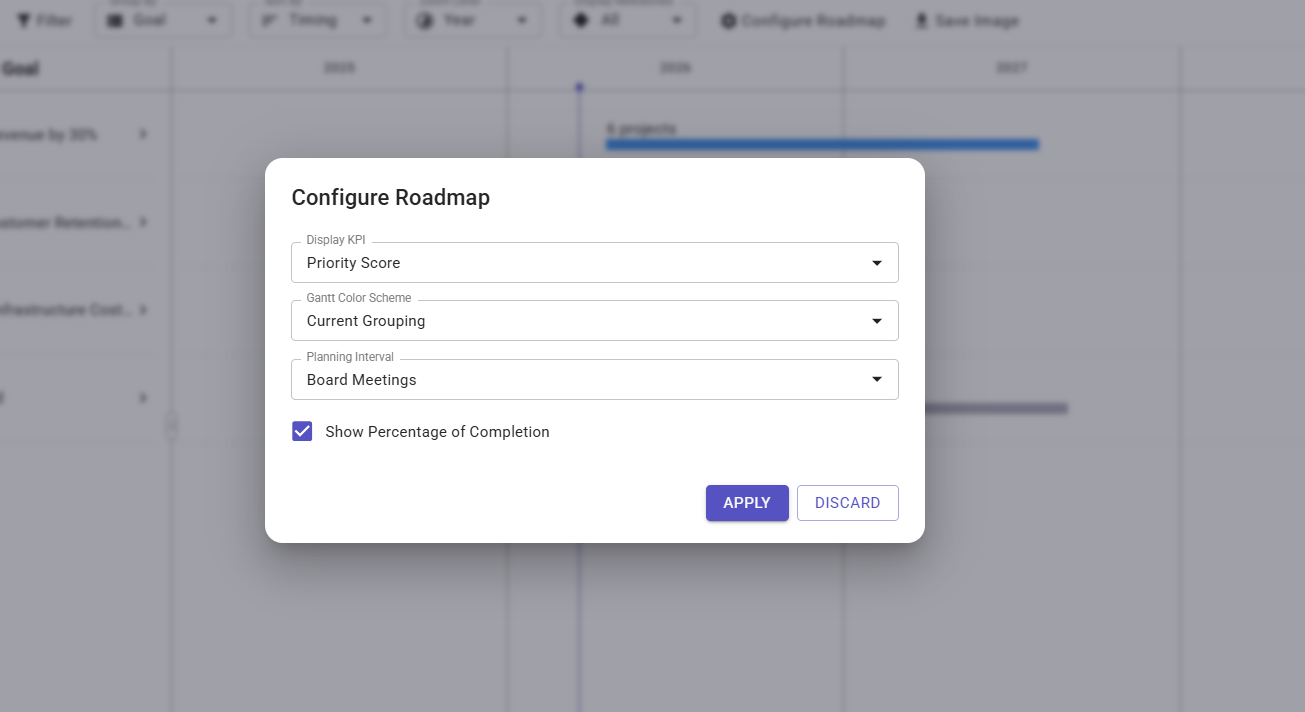
Task: Expand the Infrastructure Cost goal row chevron
Action: [143, 310]
